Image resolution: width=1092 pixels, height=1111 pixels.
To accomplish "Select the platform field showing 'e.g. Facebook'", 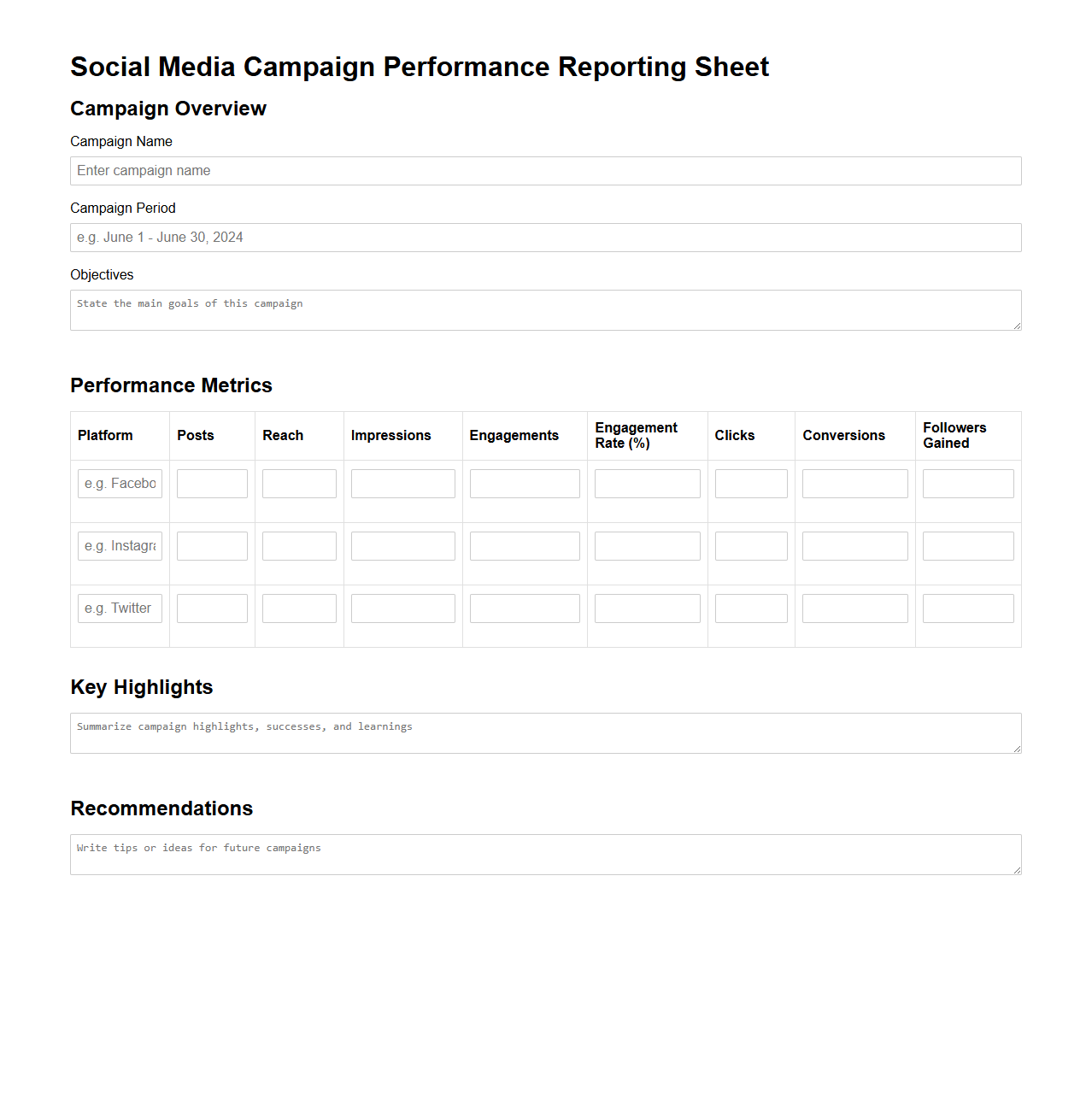I will pos(120,483).
